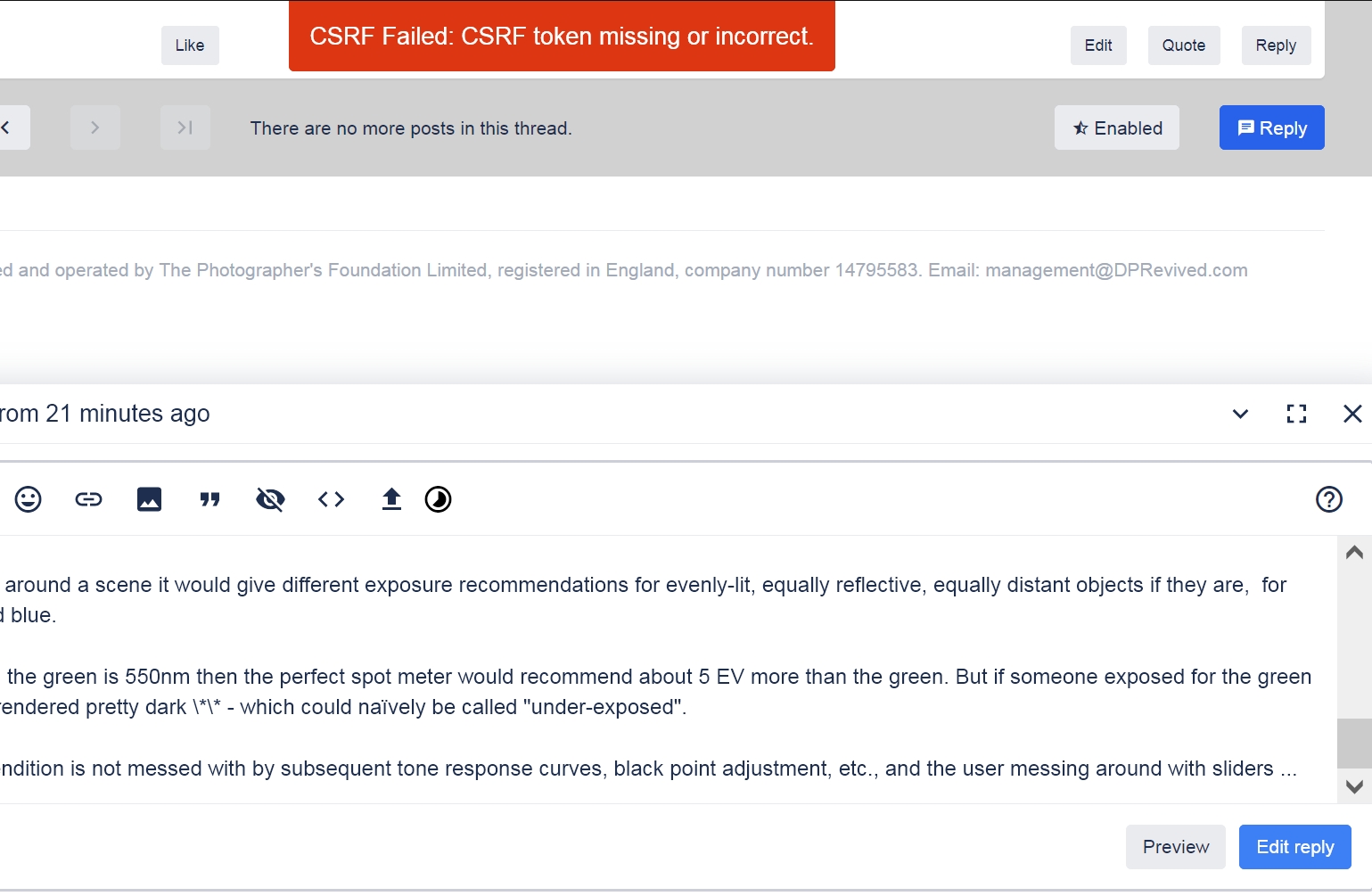Preview the reply being edited
1372x896 pixels.
[1175, 847]
